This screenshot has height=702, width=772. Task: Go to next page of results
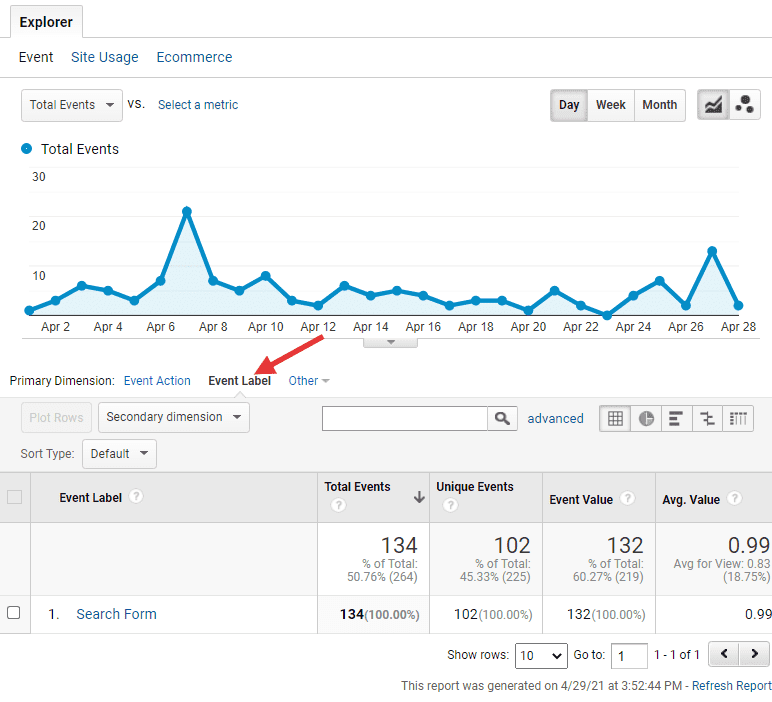click(754, 654)
